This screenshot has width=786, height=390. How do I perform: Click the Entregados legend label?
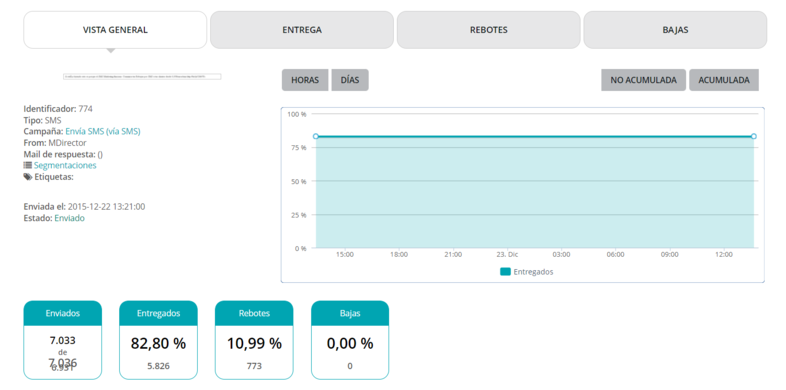tap(533, 272)
